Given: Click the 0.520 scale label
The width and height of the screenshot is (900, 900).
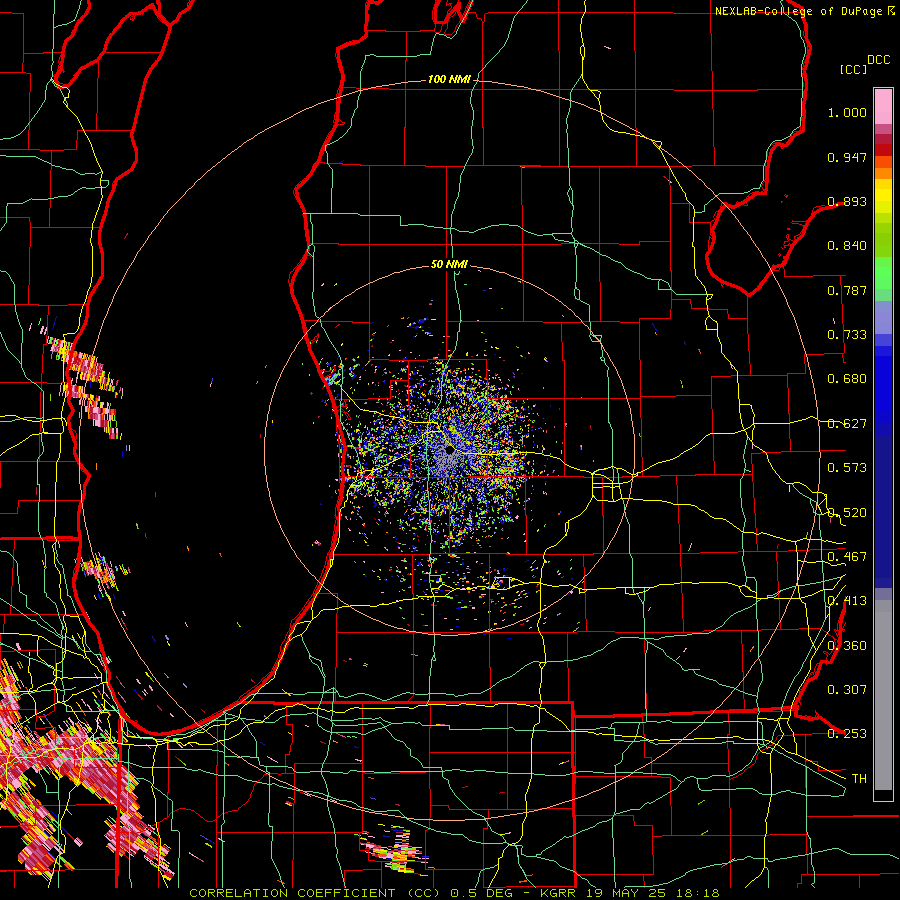Looking at the screenshot, I should tap(847, 513).
